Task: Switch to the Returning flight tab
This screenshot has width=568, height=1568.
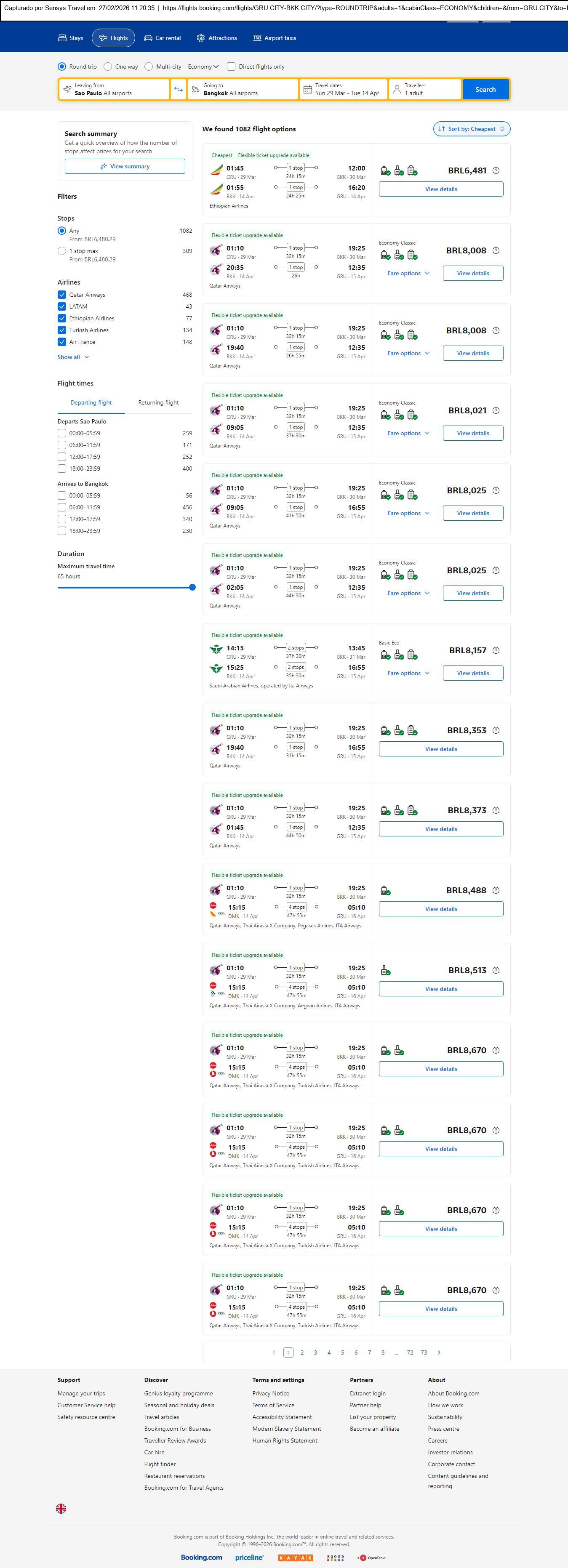Action: tap(158, 402)
